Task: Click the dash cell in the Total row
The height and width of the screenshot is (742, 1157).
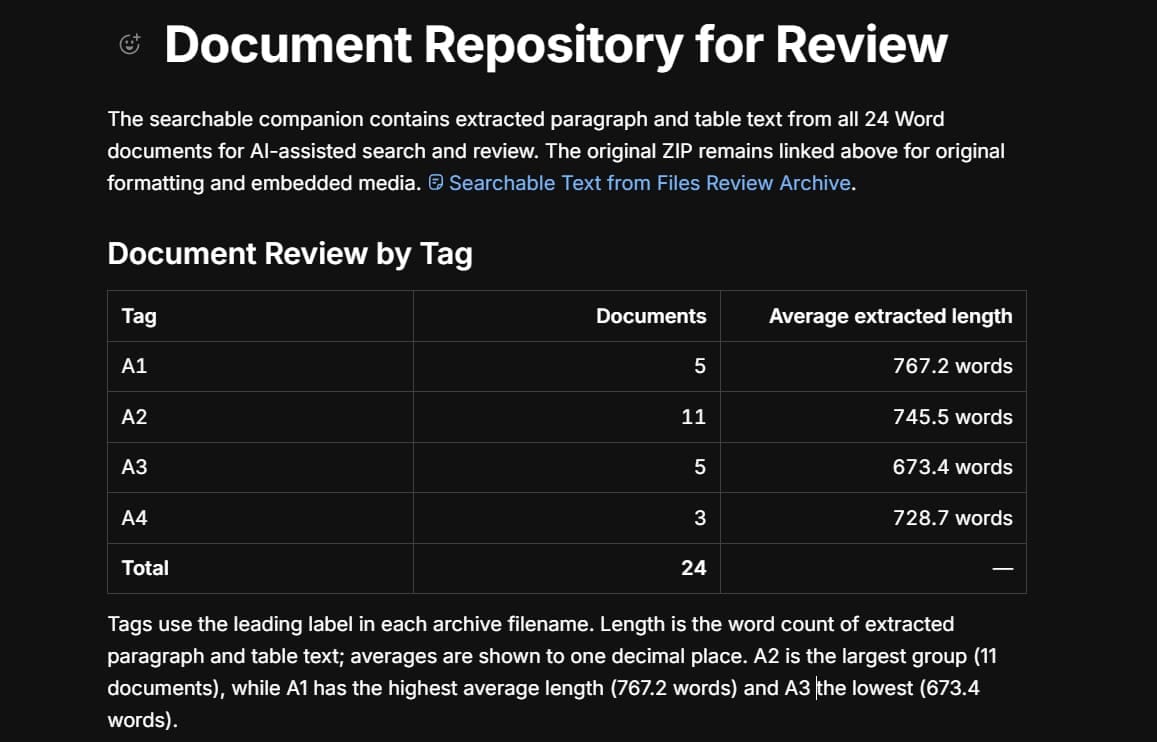Action: coord(873,569)
